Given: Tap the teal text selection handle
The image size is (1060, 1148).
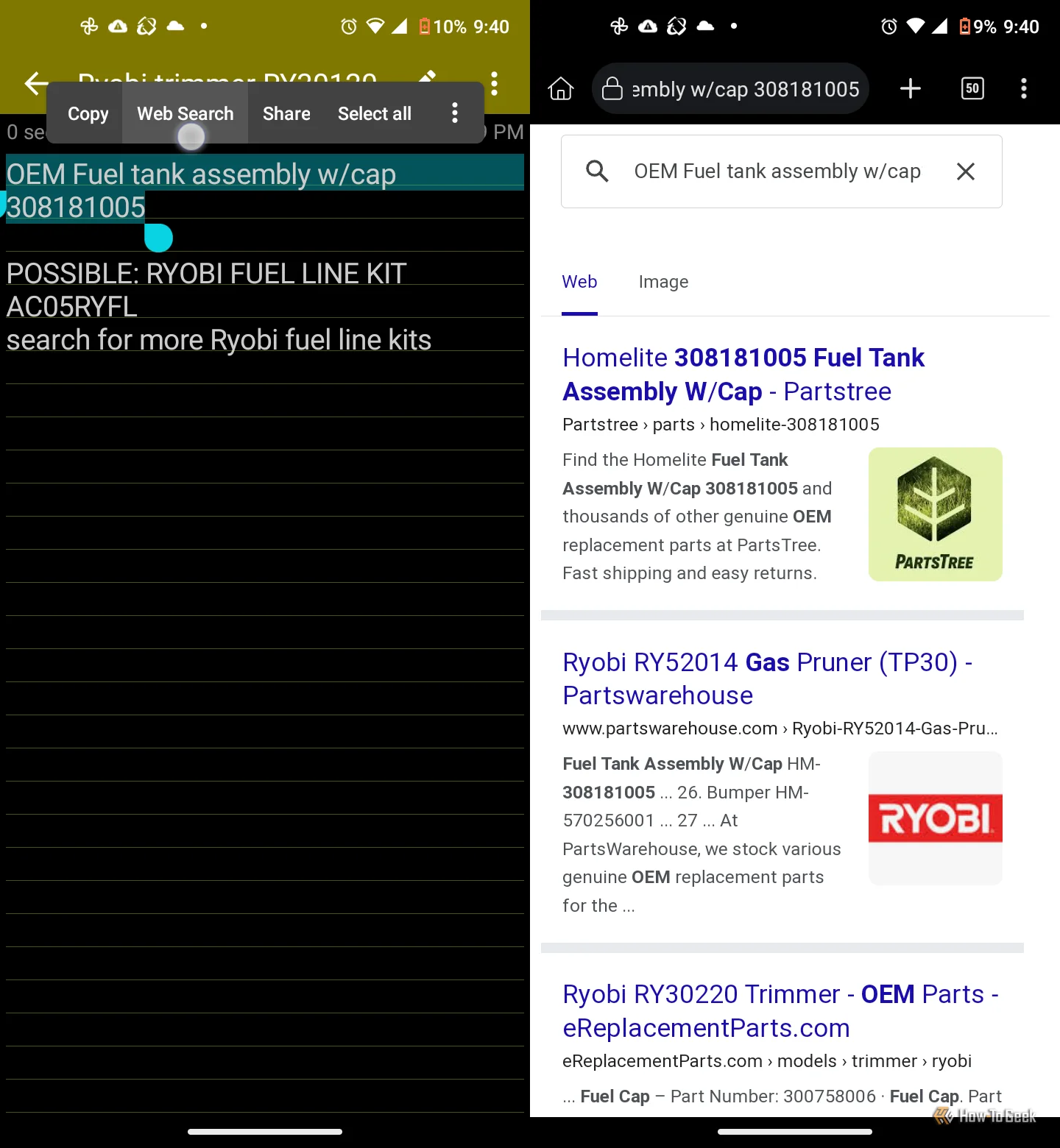Looking at the screenshot, I should [x=158, y=238].
